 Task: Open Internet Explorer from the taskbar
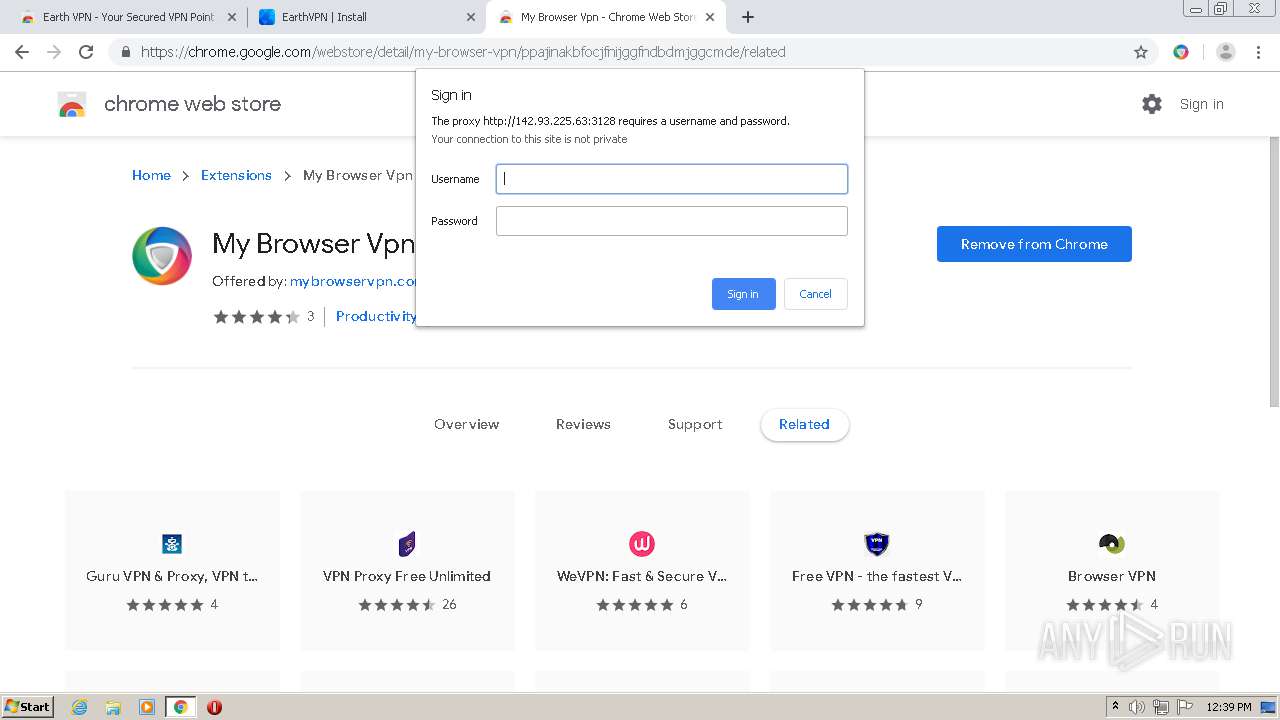tap(80, 707)
